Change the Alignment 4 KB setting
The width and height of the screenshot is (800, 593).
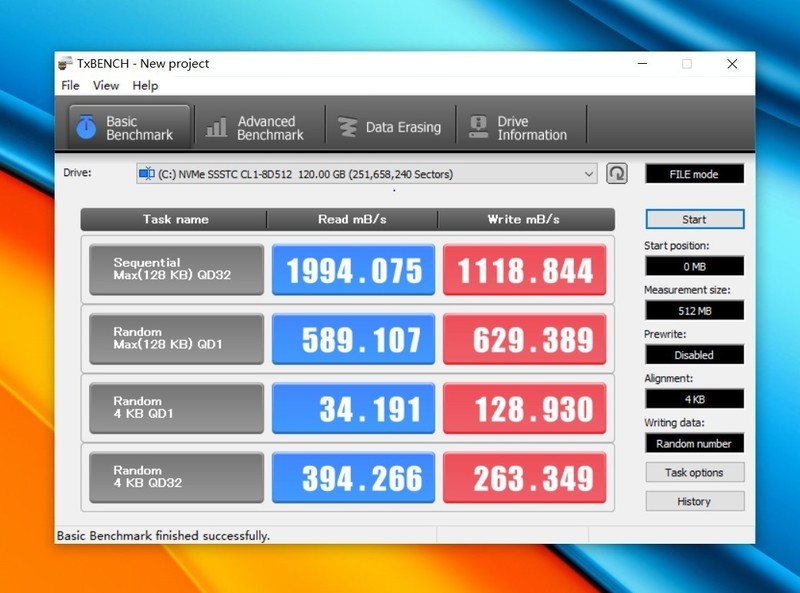click(694, 399)
